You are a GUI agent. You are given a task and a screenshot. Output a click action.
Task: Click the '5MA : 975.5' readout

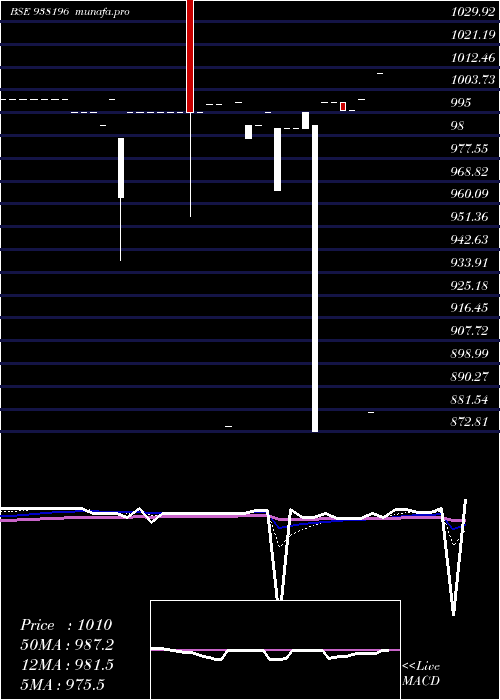click(63, 684)
